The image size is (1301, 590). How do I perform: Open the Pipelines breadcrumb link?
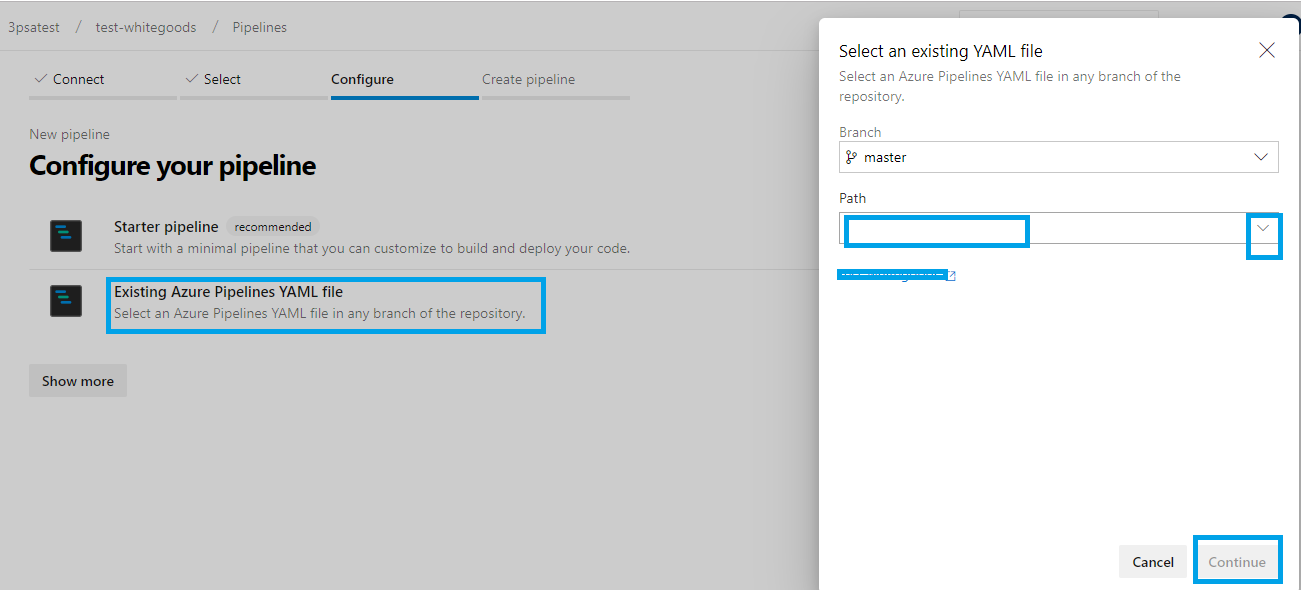[x=260, y=27]
